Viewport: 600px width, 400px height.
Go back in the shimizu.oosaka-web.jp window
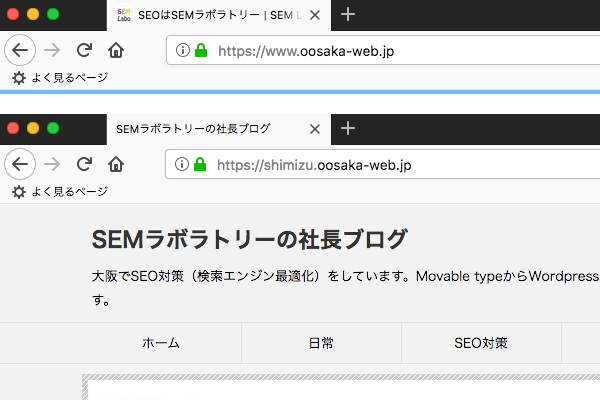coord(20,164)
